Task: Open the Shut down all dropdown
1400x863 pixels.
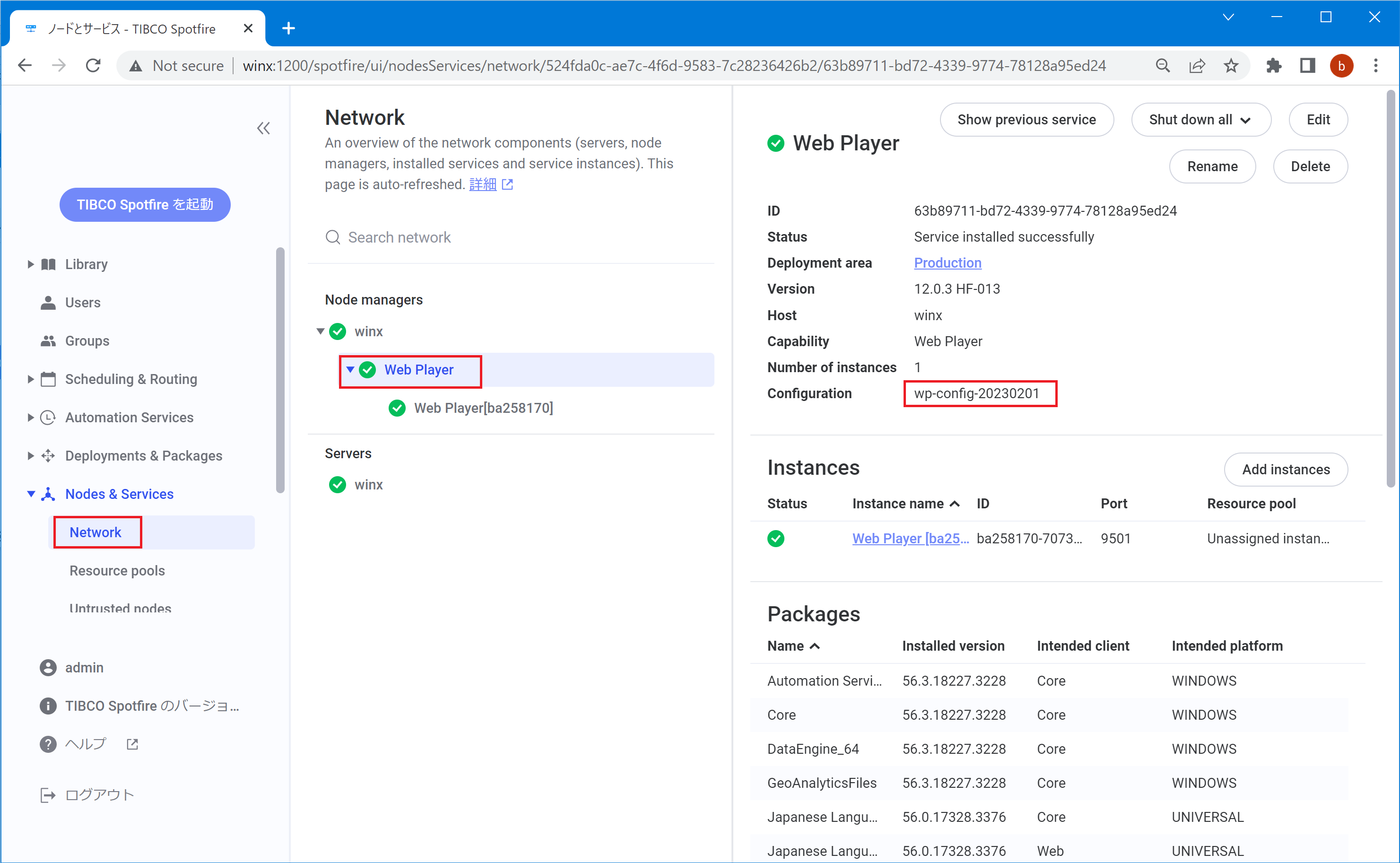Action: pyautogui.click(x=1201, y=120)
